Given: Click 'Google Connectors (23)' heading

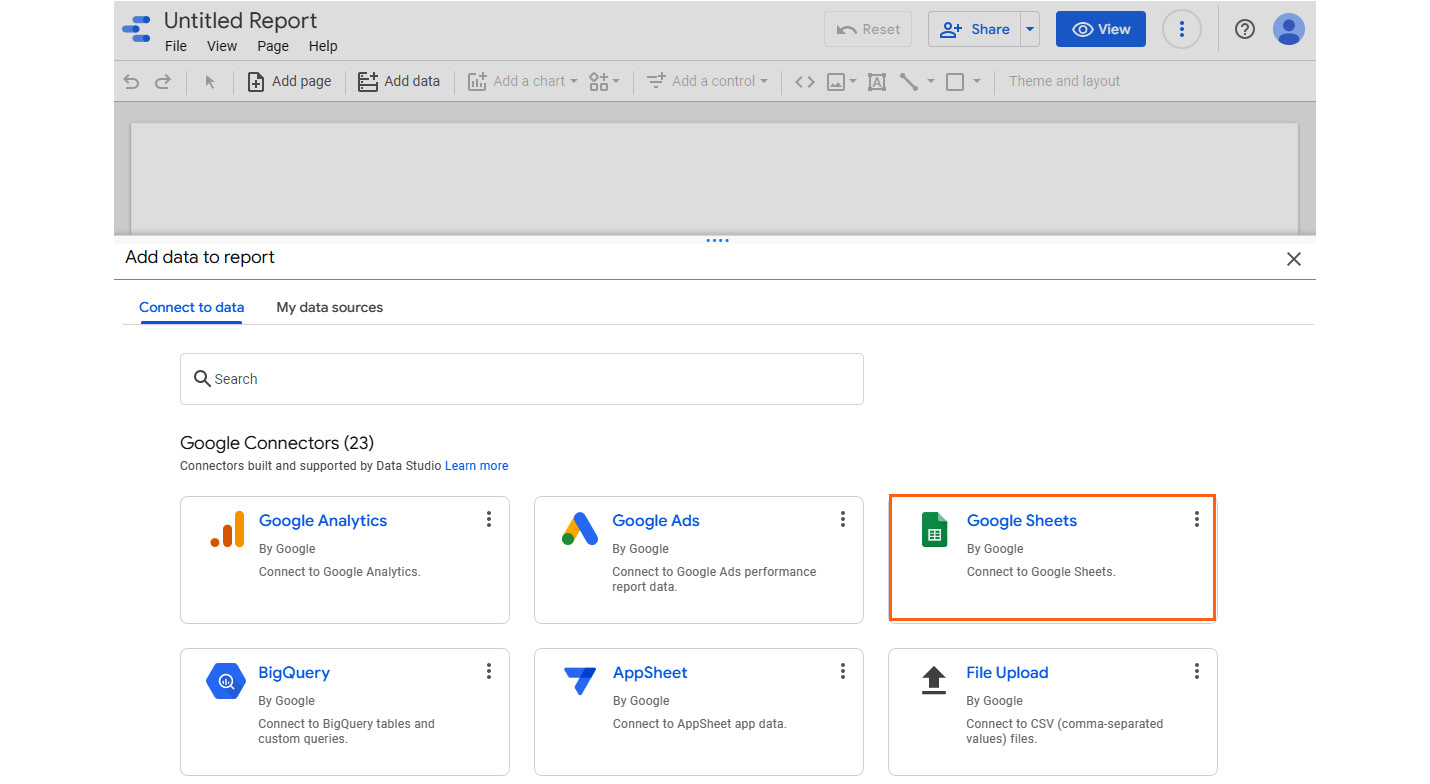Looking at the screenshot, I should pyautogui.click(x=277, y=443).
